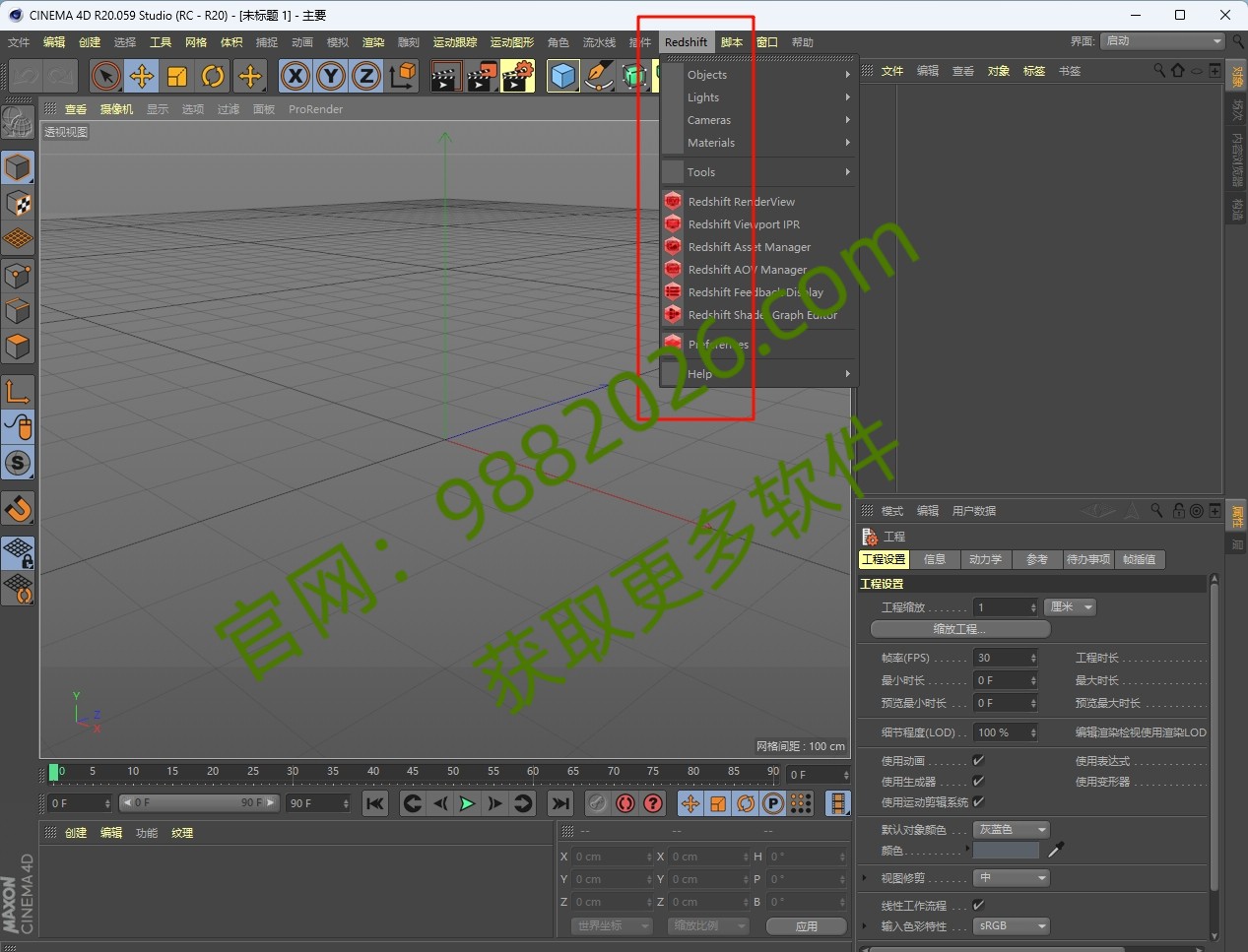The height and width of the screenshot is (952, 1248).
Task: Toggle Z axis lock
Action: [366, 76]
